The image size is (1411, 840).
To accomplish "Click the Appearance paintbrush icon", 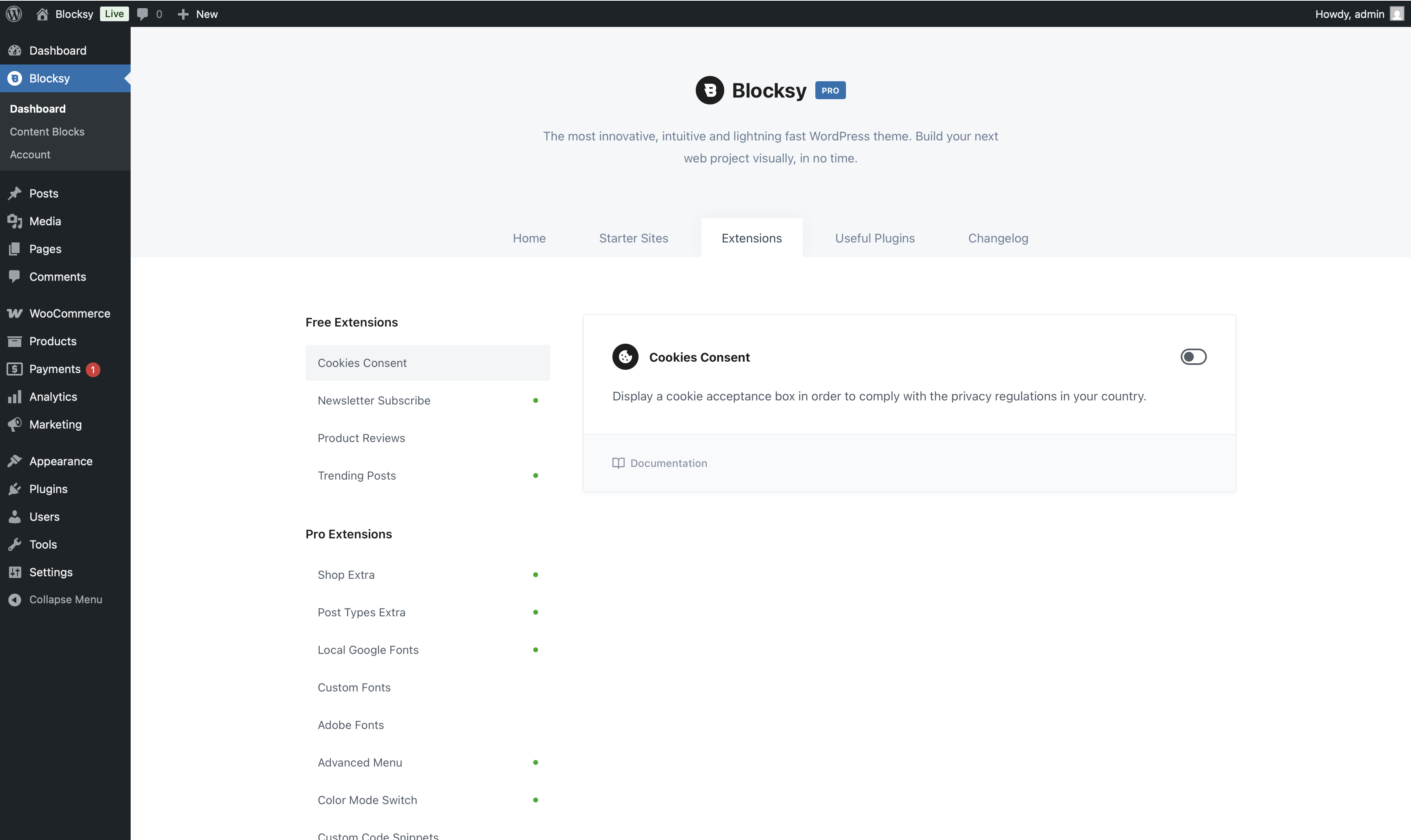I will pyautogui.click(x=15, y=461).
